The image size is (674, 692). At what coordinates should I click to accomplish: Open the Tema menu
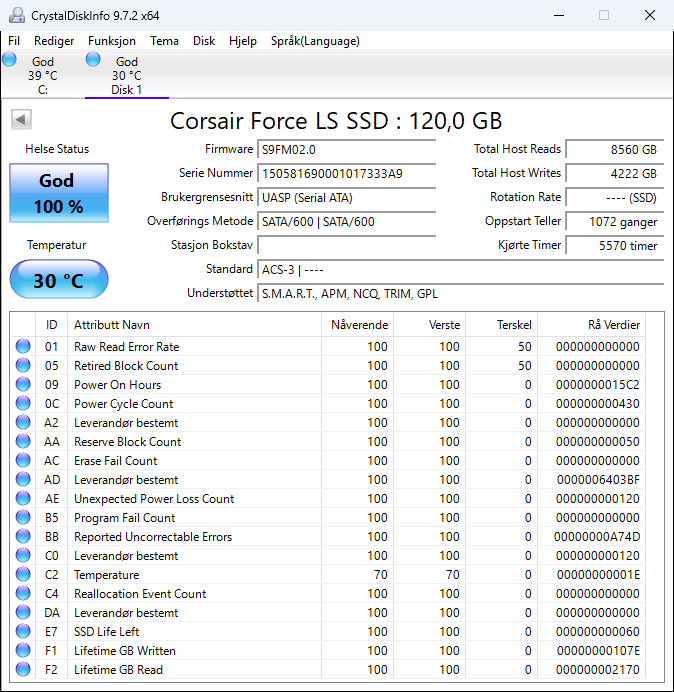(164, 41)
